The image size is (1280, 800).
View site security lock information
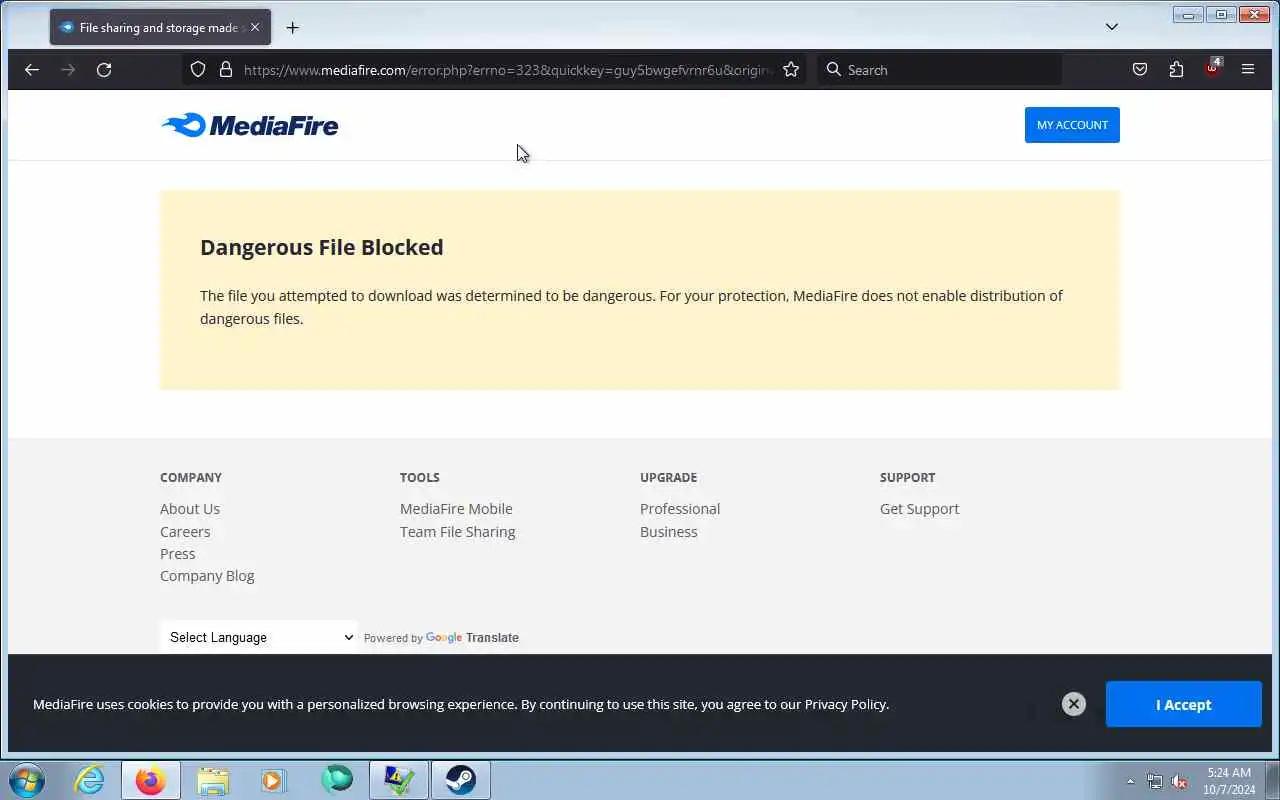226,70
